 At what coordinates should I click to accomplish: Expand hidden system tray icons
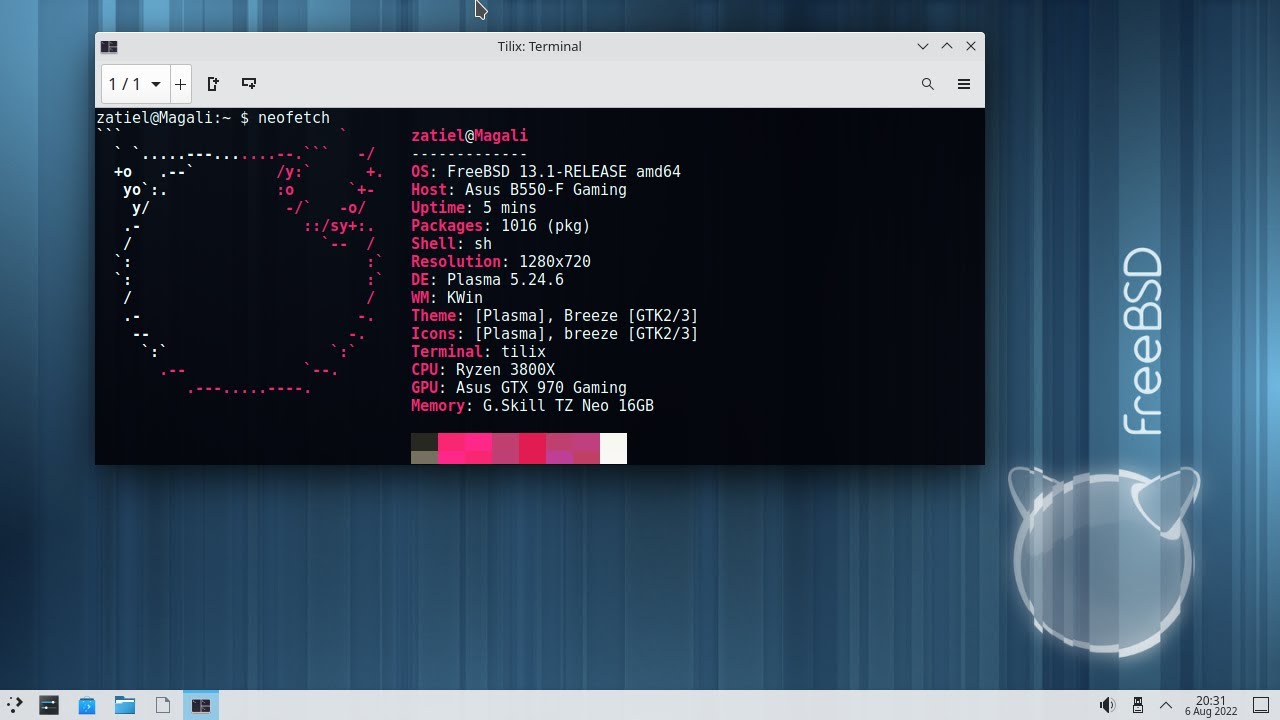(x=1166, y=705)
